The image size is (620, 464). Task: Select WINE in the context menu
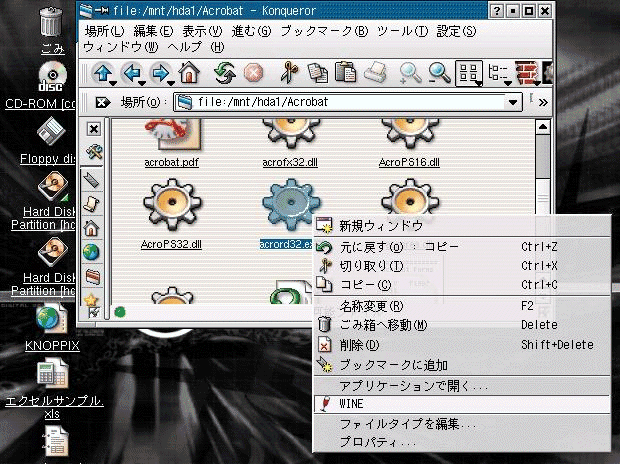click(461, 404)
